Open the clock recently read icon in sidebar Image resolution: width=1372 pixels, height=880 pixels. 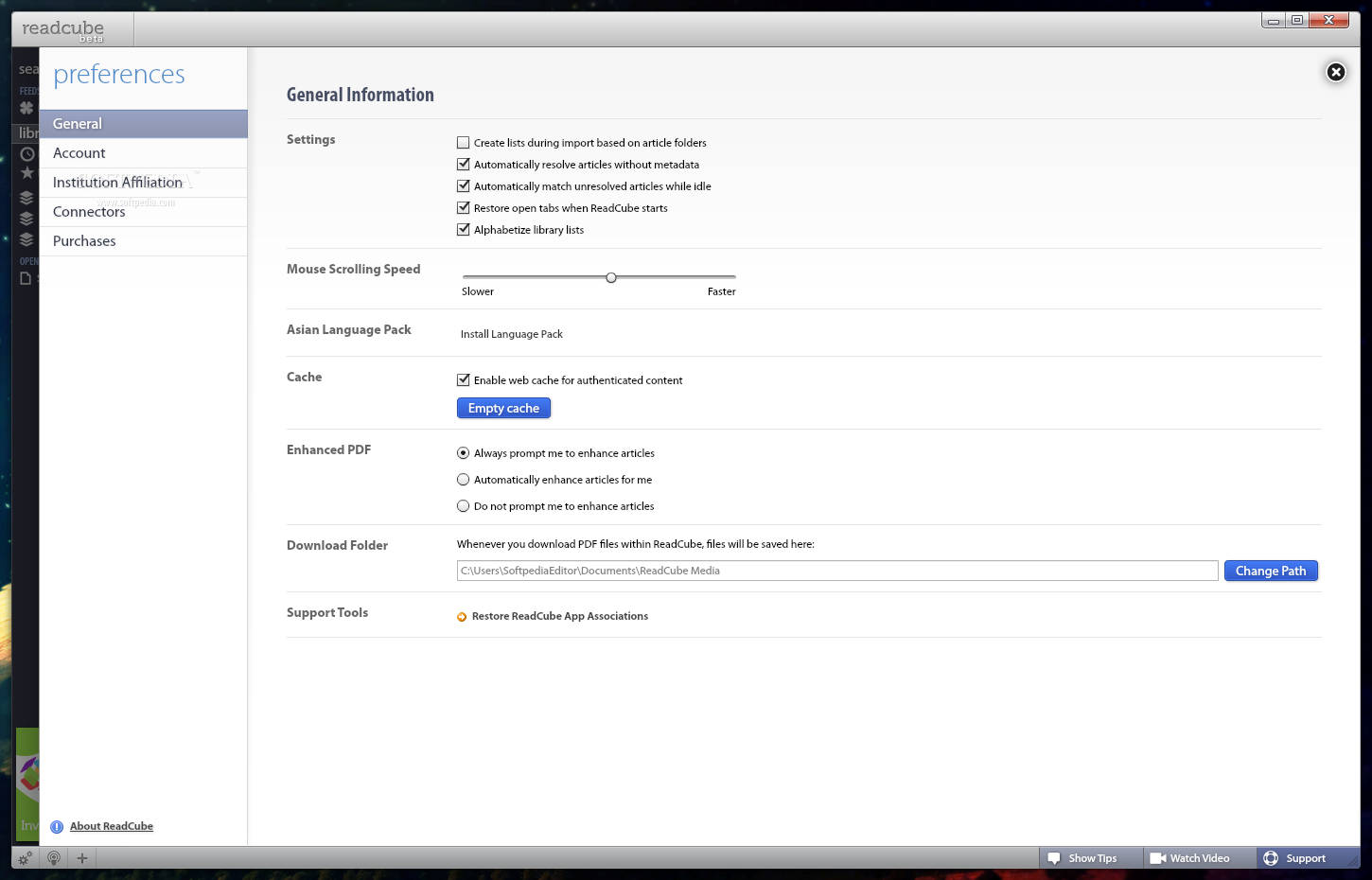[27, 153]
